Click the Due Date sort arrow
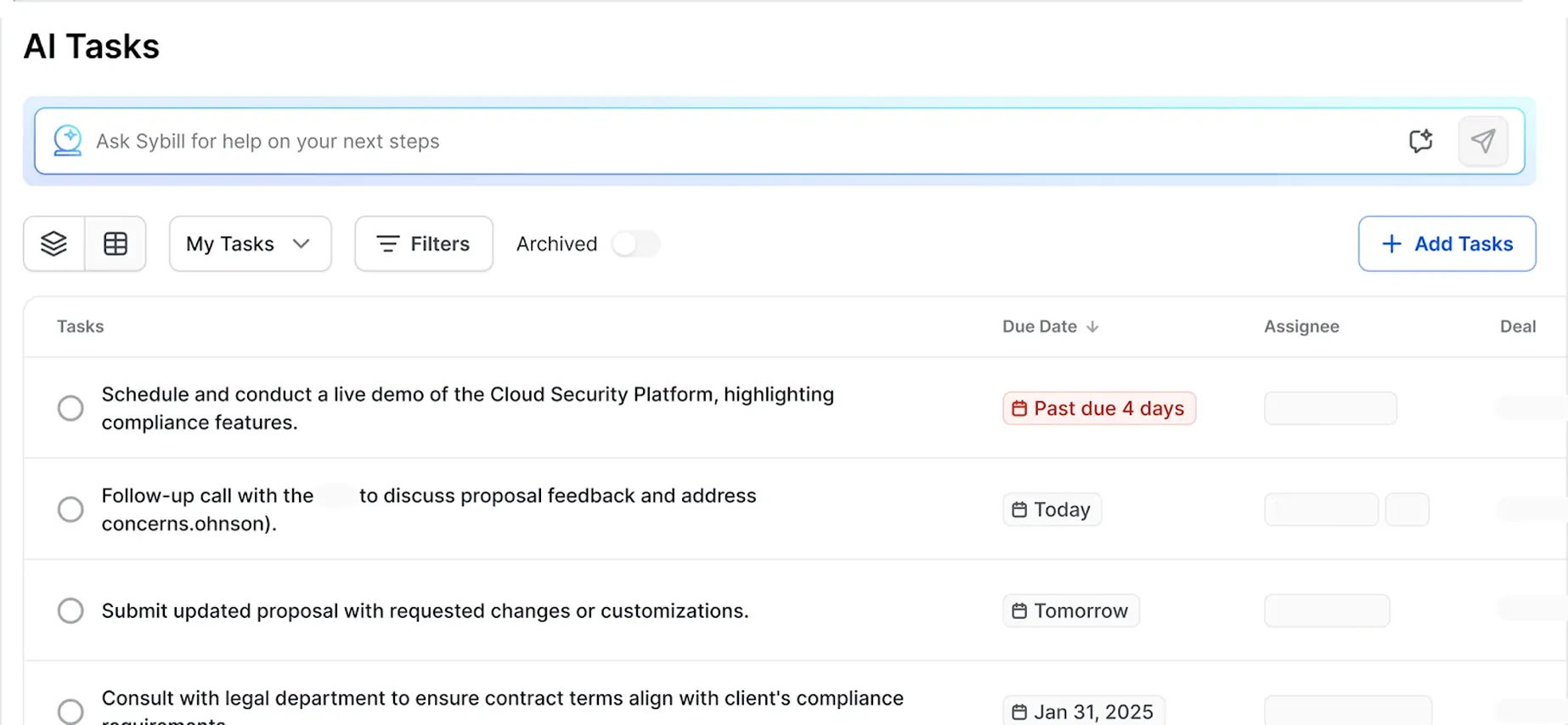 [1092, 326]
